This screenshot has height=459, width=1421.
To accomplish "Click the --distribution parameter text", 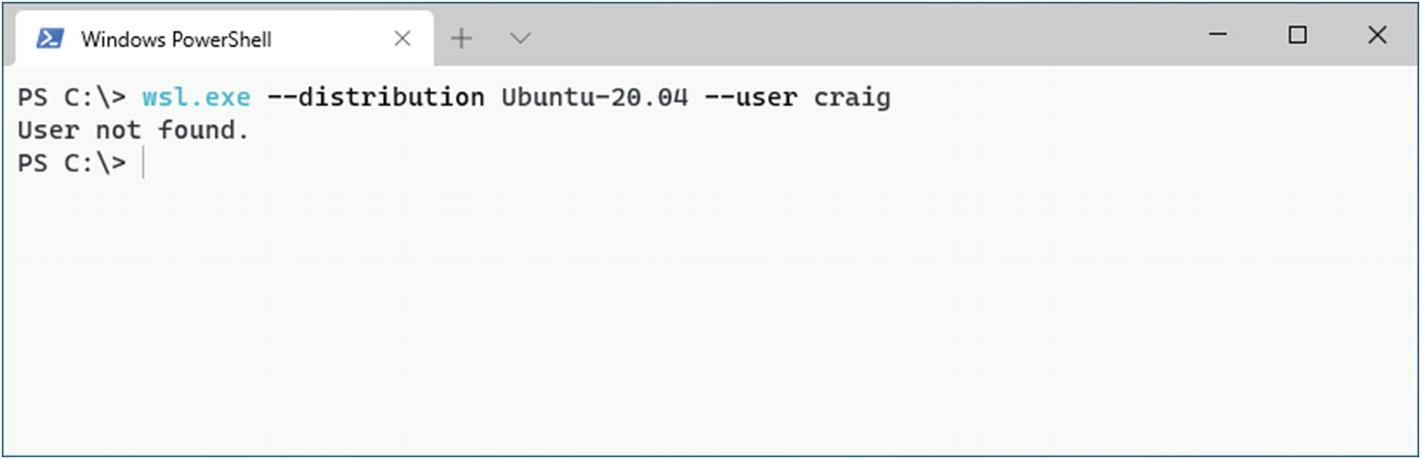I will (375, 98).
